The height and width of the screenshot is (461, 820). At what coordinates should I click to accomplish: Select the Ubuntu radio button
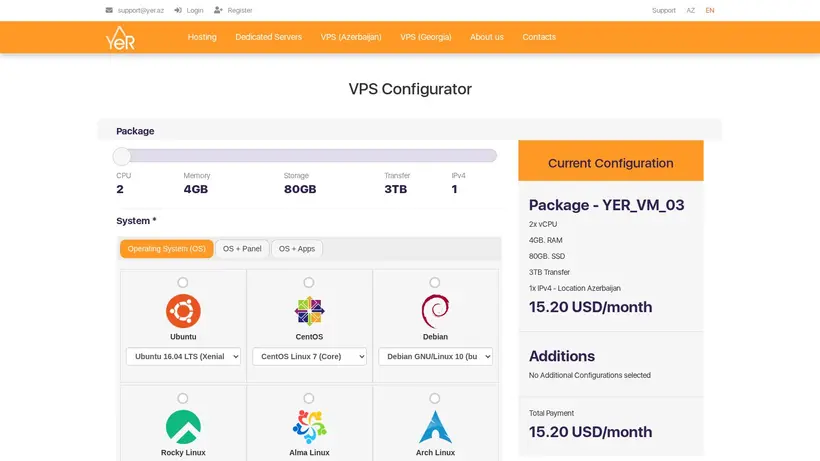(x=183, y=283)
